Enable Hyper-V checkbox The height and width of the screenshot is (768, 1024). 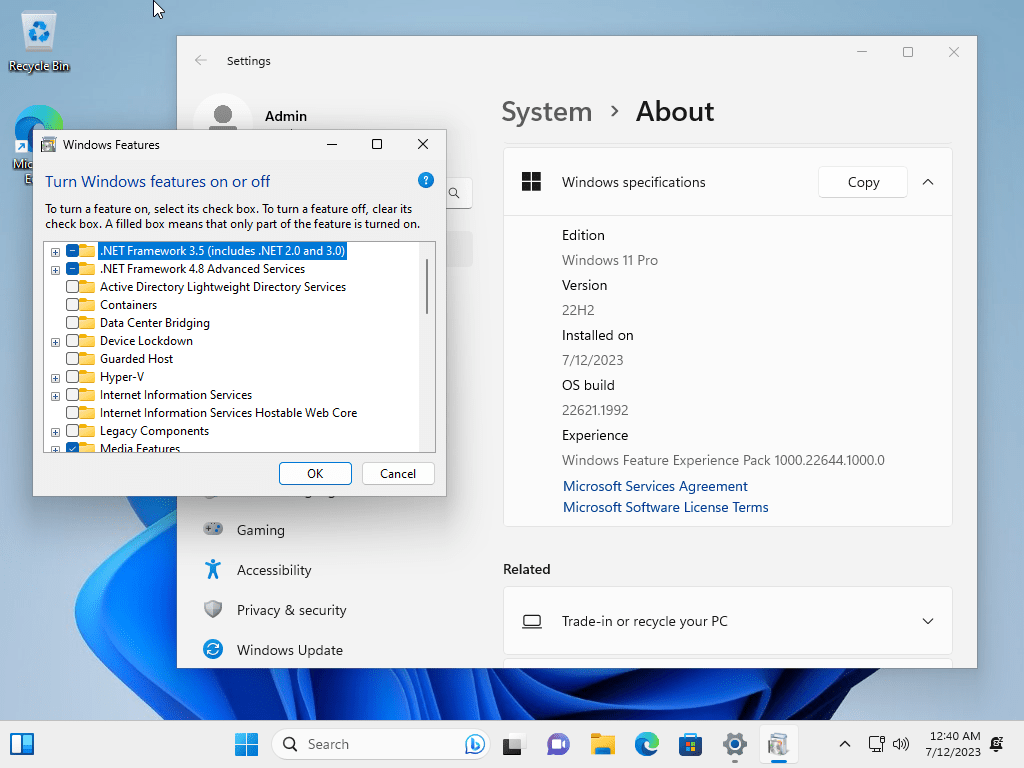[x=72, y=377]
